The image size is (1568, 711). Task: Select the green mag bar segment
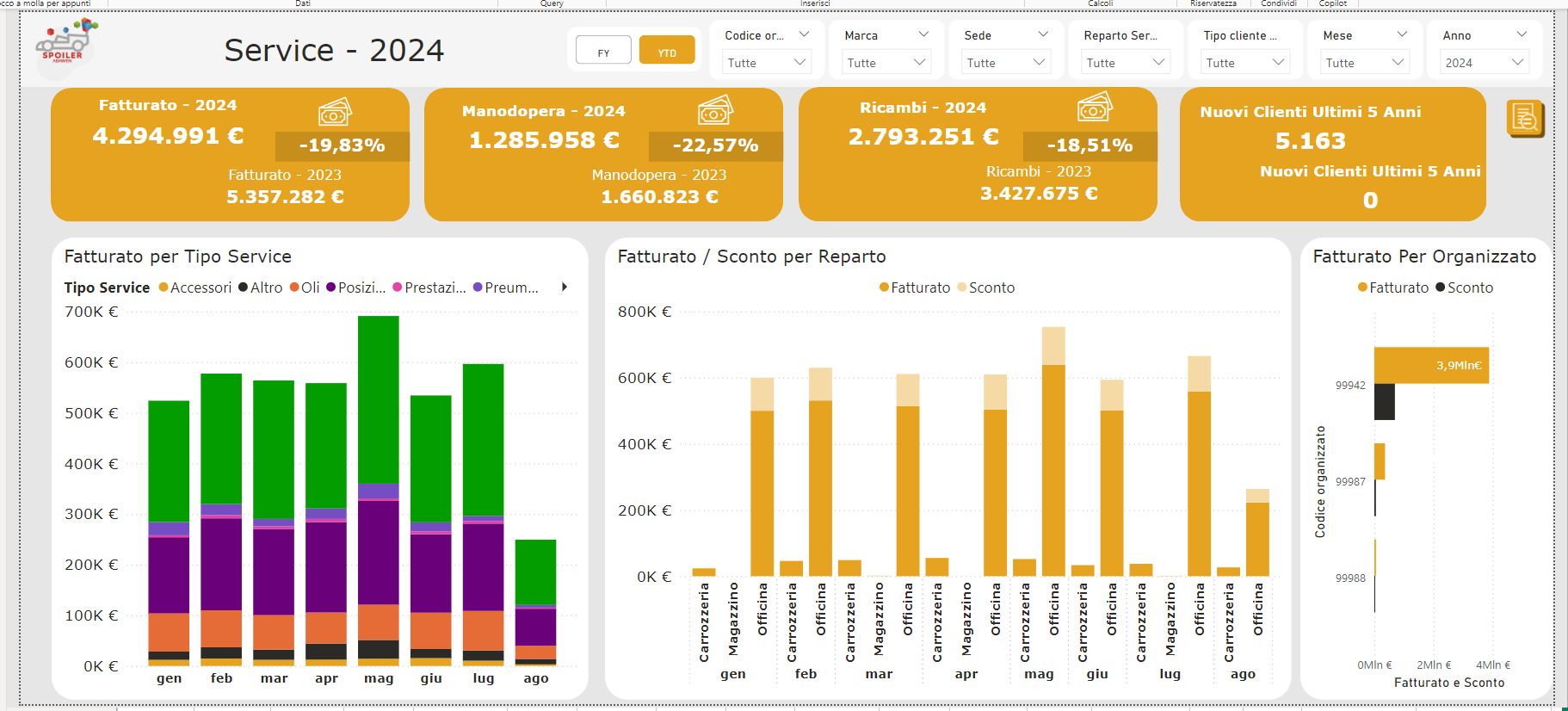click(379, 399)
